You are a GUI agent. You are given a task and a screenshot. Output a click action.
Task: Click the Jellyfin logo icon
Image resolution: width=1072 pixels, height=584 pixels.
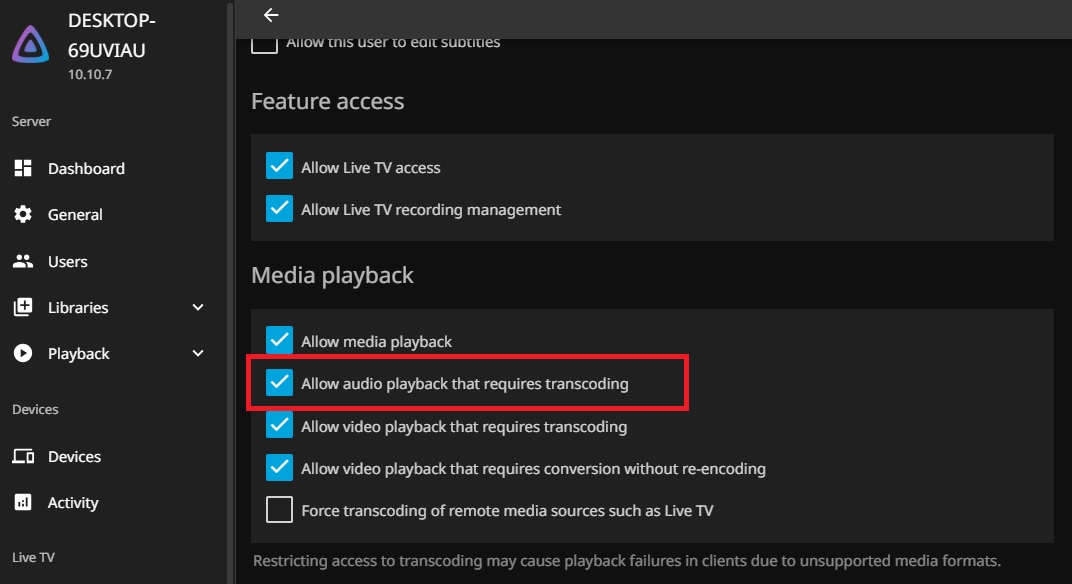[31, 44]
